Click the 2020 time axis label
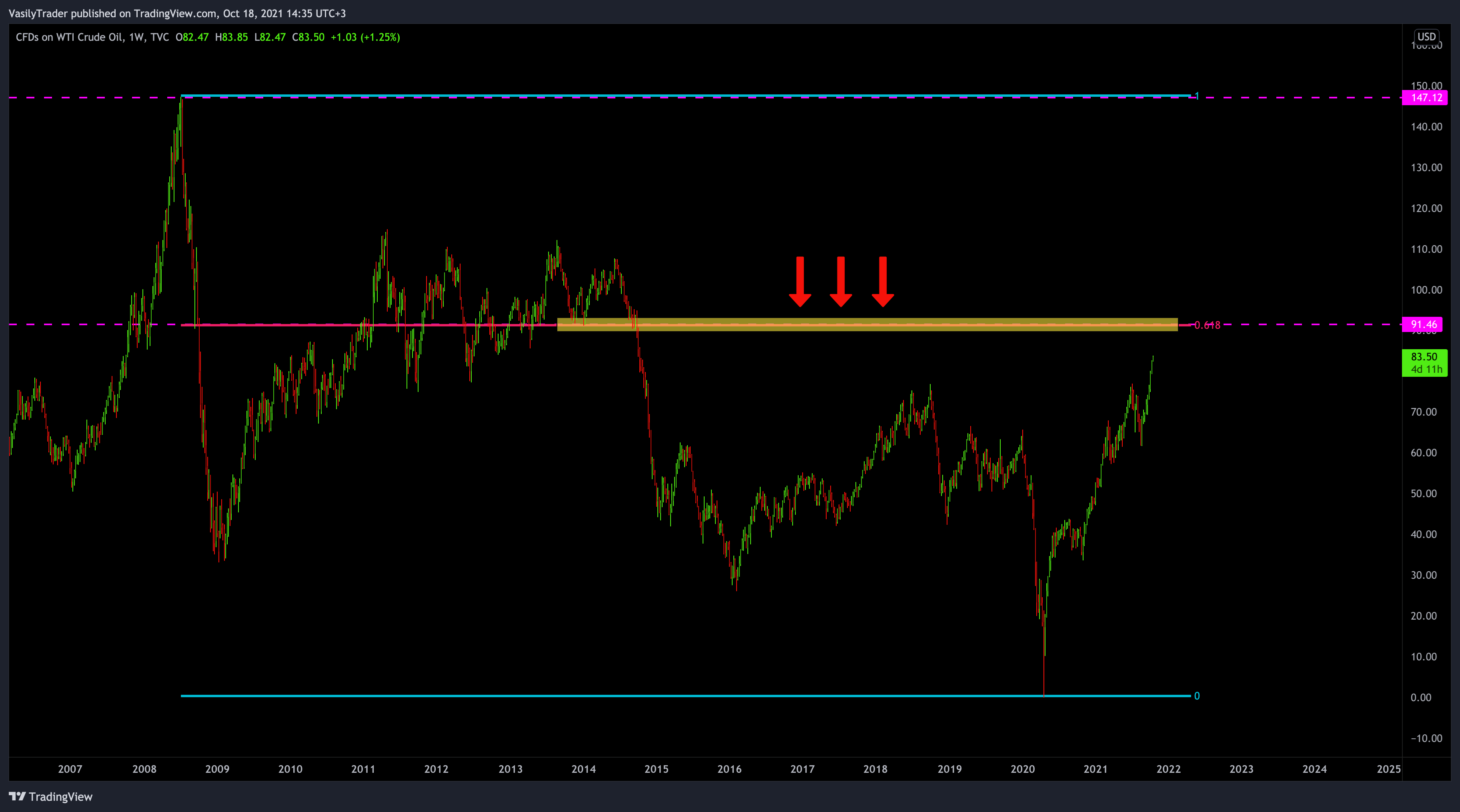1460x812 pixels. [1022, 769]
